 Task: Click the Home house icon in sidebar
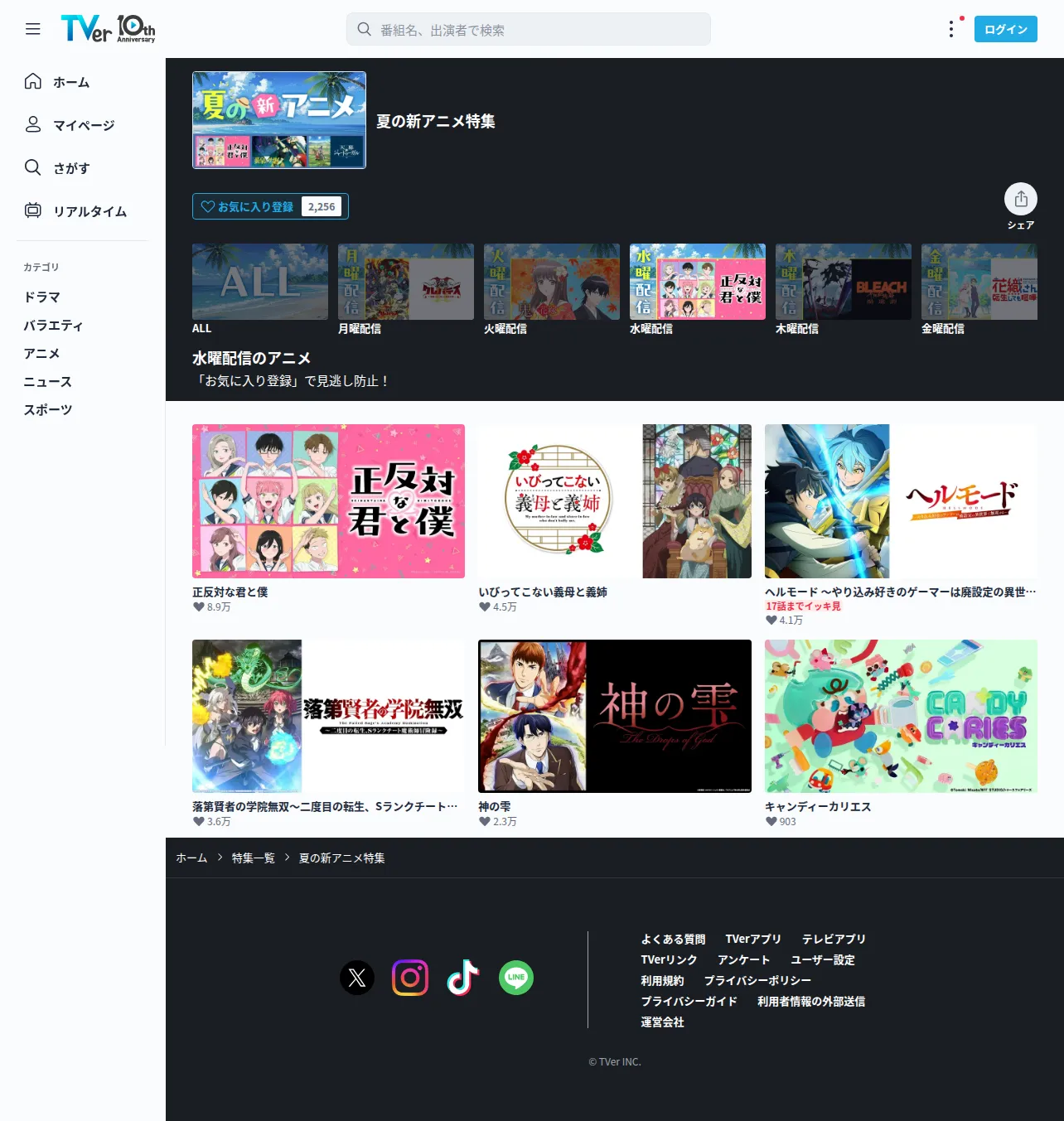pos(33,81)
